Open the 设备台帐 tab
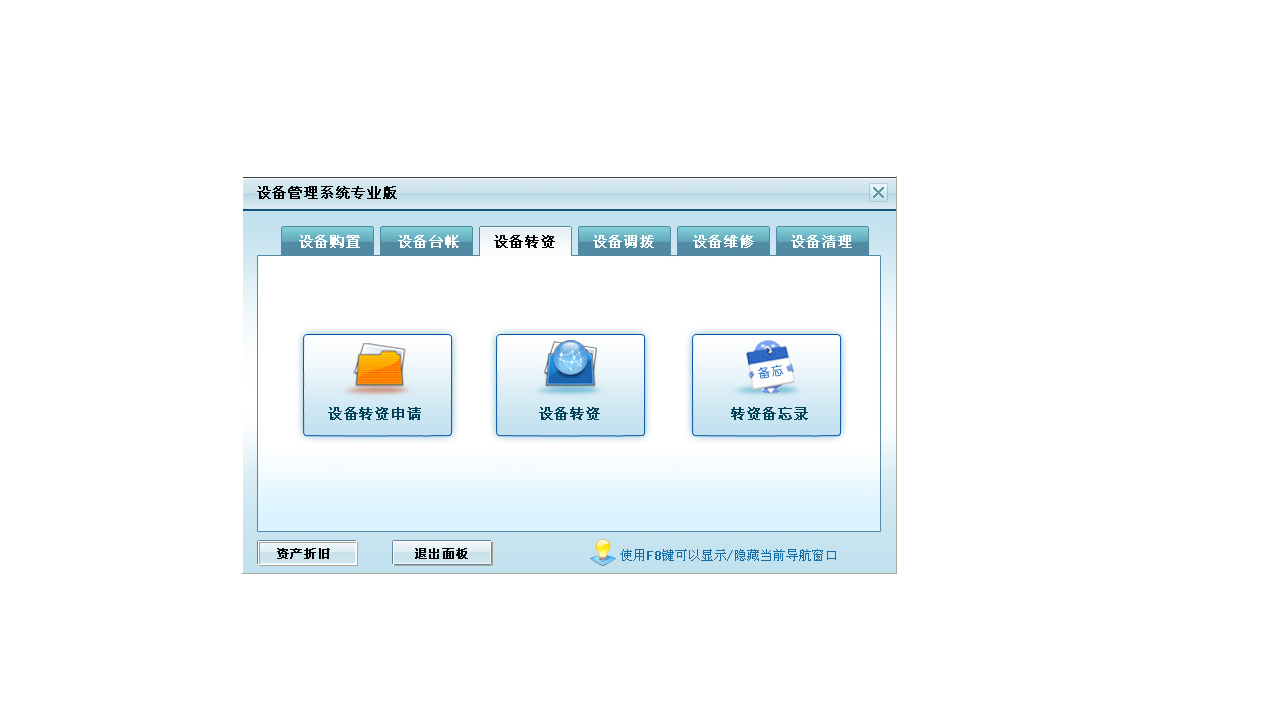Viewport: 1280px width, 720px height. [426, 240]
